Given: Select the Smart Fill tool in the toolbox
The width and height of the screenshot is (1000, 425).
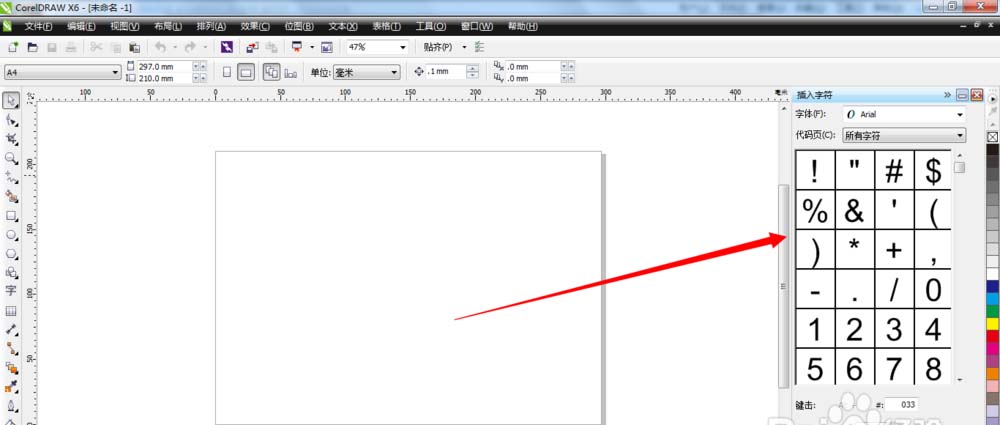Looking at the screenshot, I should [x=11, y=196].
